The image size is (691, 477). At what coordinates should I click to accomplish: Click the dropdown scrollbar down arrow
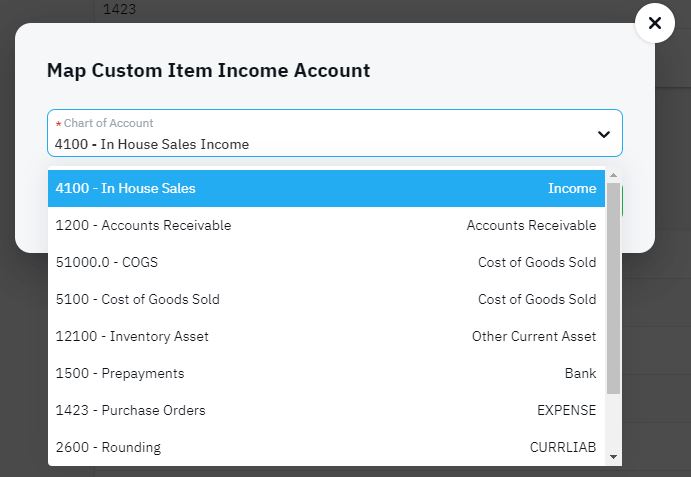click(x=613, y=457)
